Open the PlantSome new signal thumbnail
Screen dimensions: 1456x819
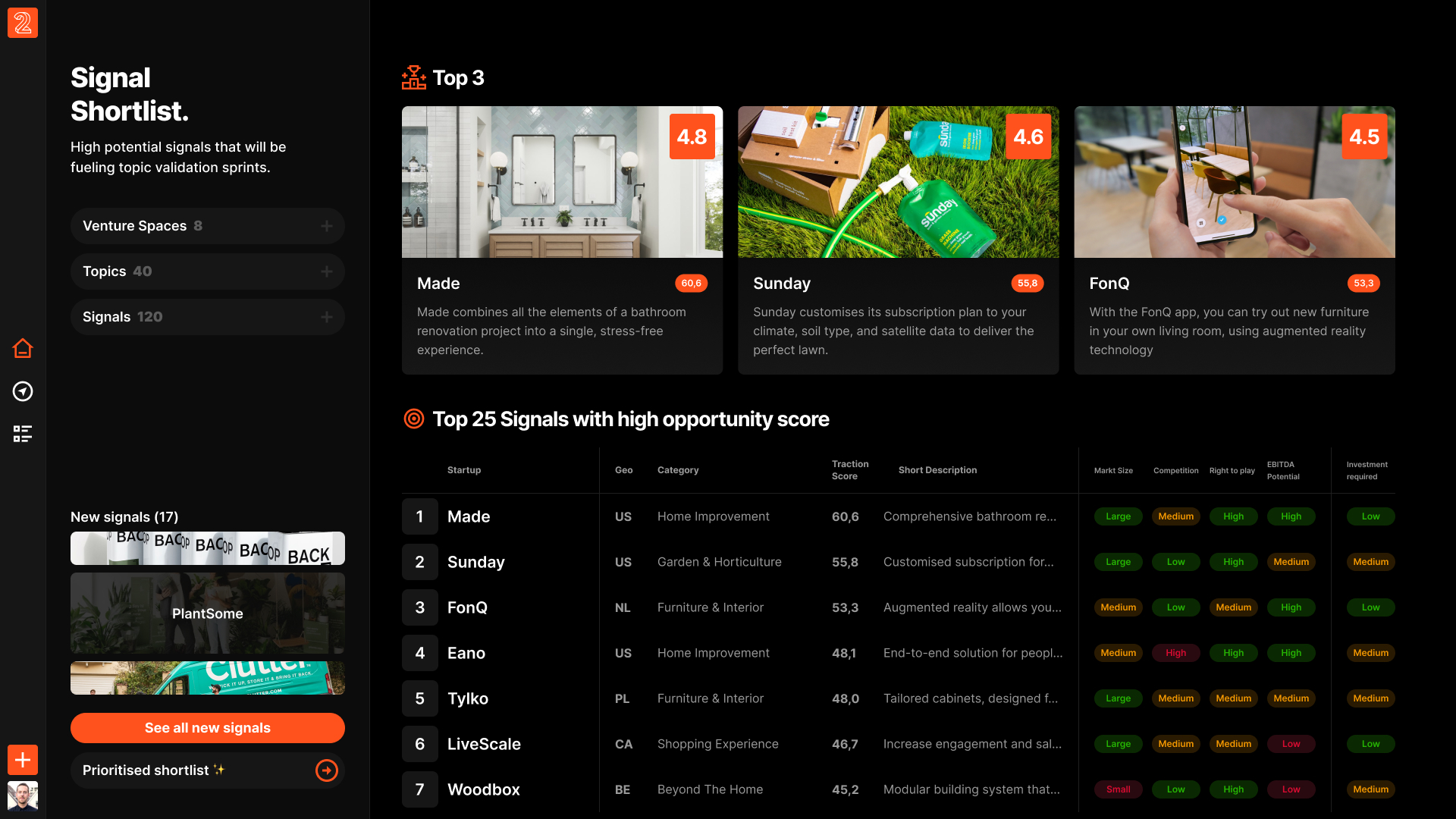point(208,613)
